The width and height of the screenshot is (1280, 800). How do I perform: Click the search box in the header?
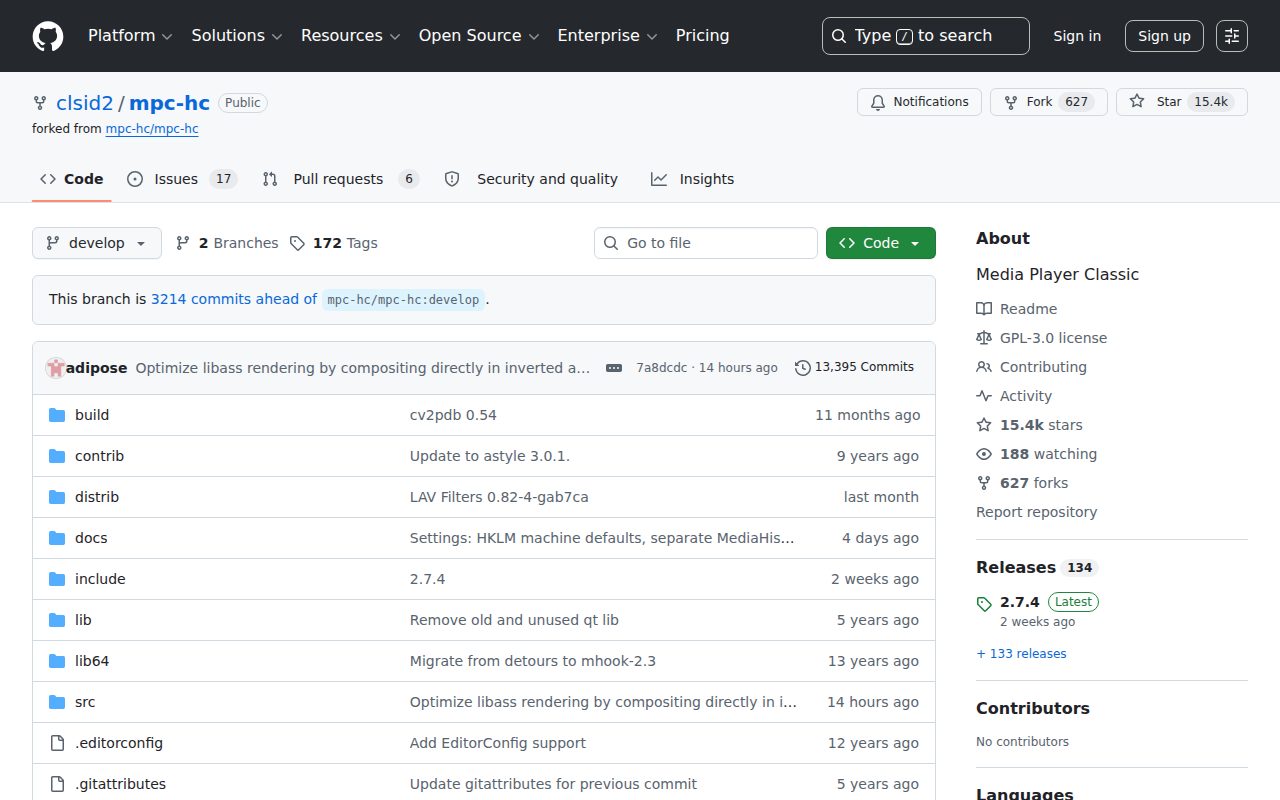pos(926,36)
